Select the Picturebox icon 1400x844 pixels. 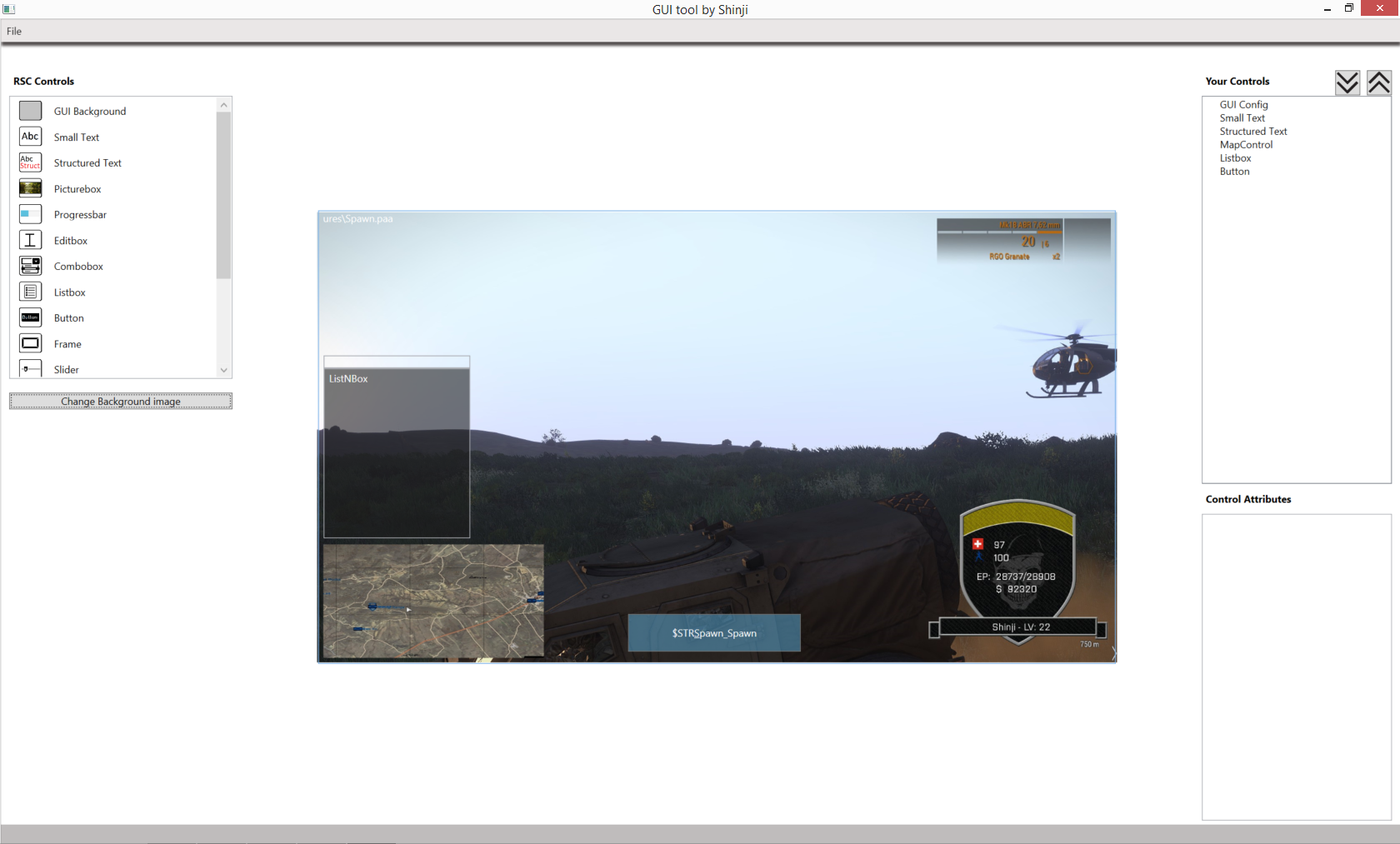pyautogui.click(x=30, y=188)
